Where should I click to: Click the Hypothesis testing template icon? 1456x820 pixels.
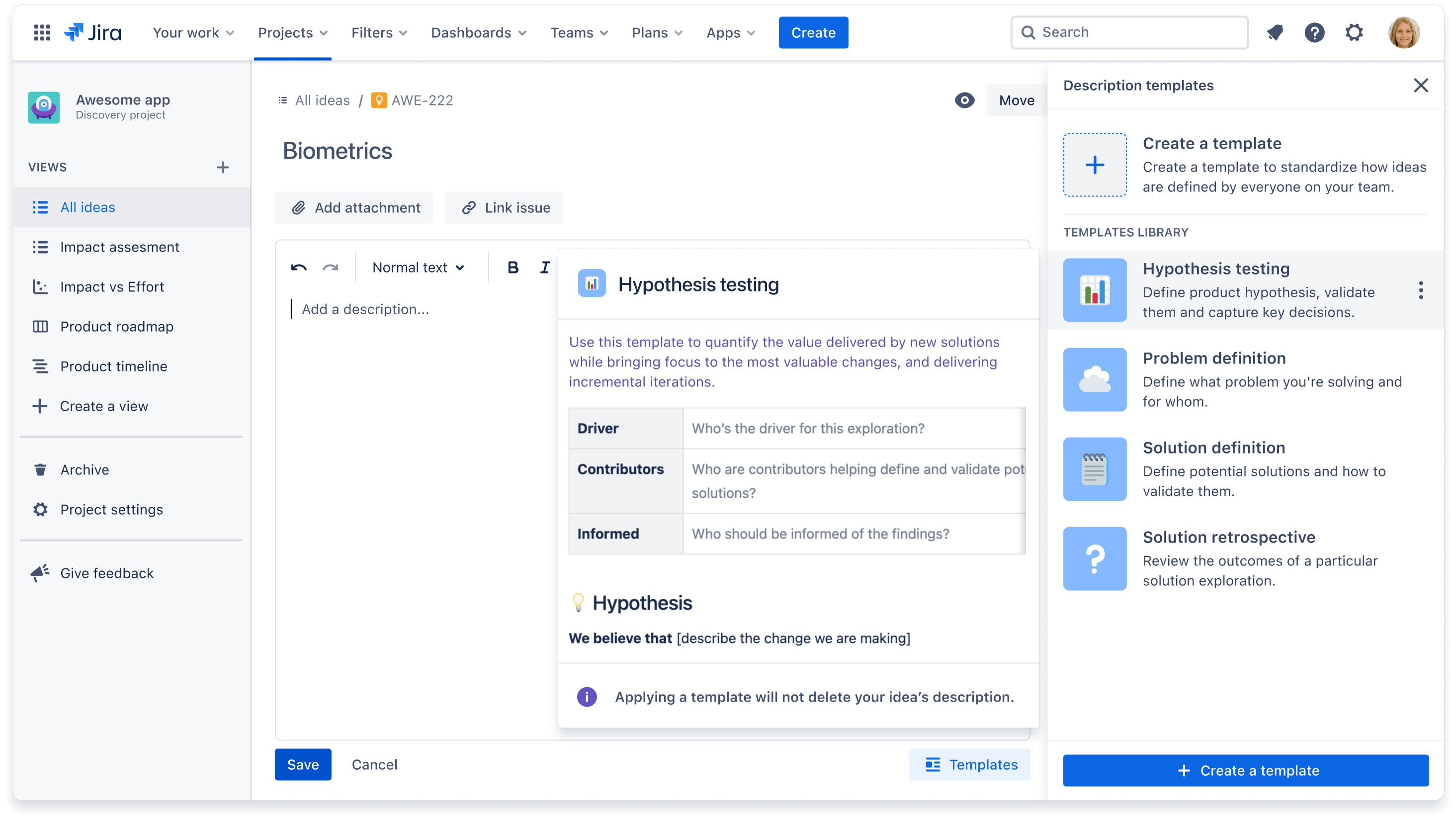1095,290
